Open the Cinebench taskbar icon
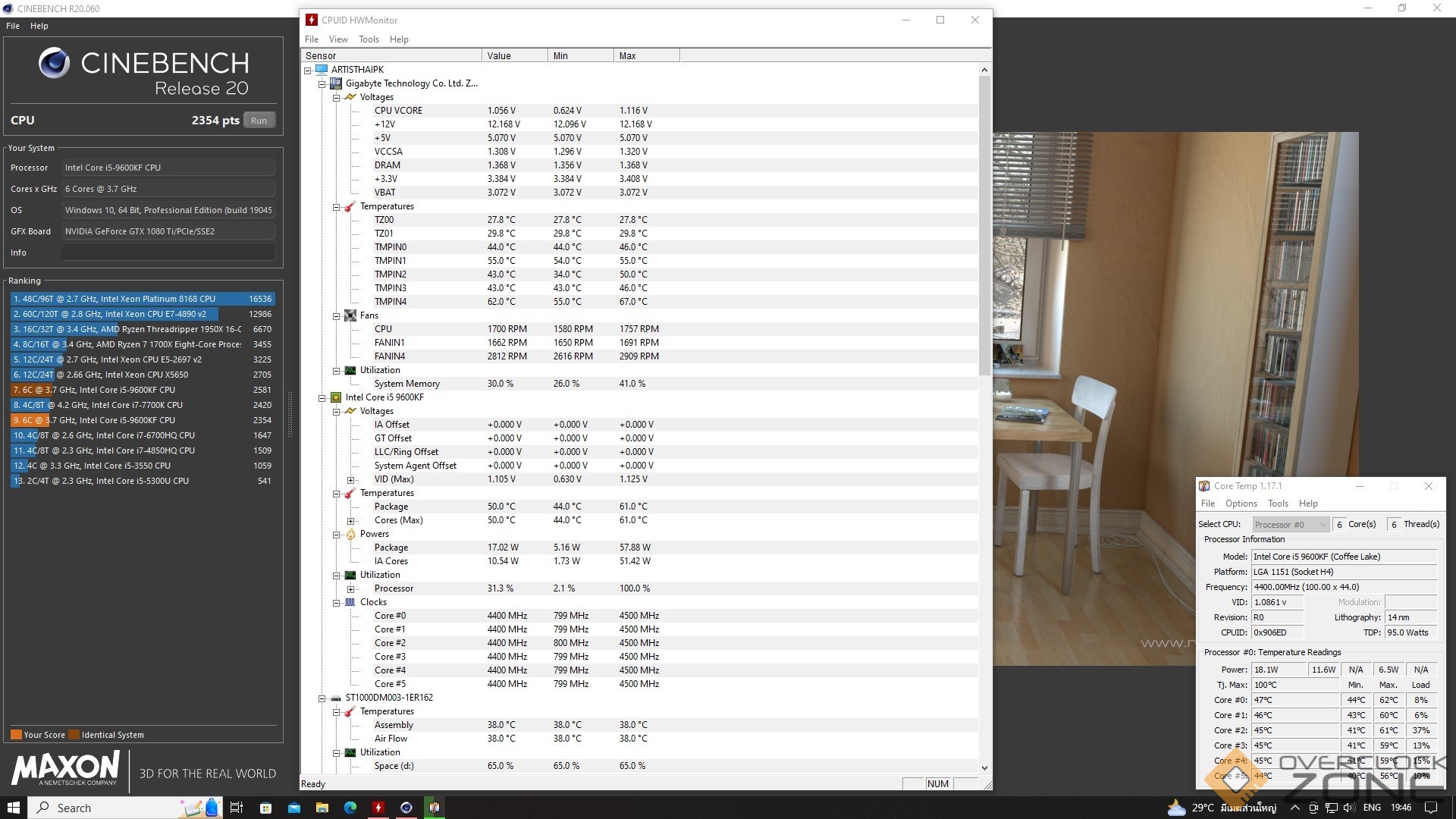The width and height of the screenshot is (1456, 819). (406, 808)
